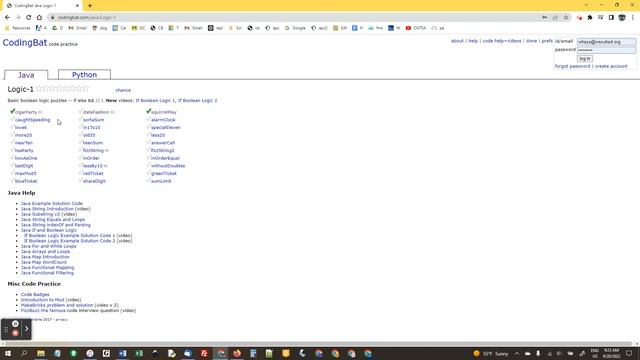This screenshot has height=360, width=640.
Task: Open the Google bookmark
Action: pyautogui.click(x=295, y=28)
